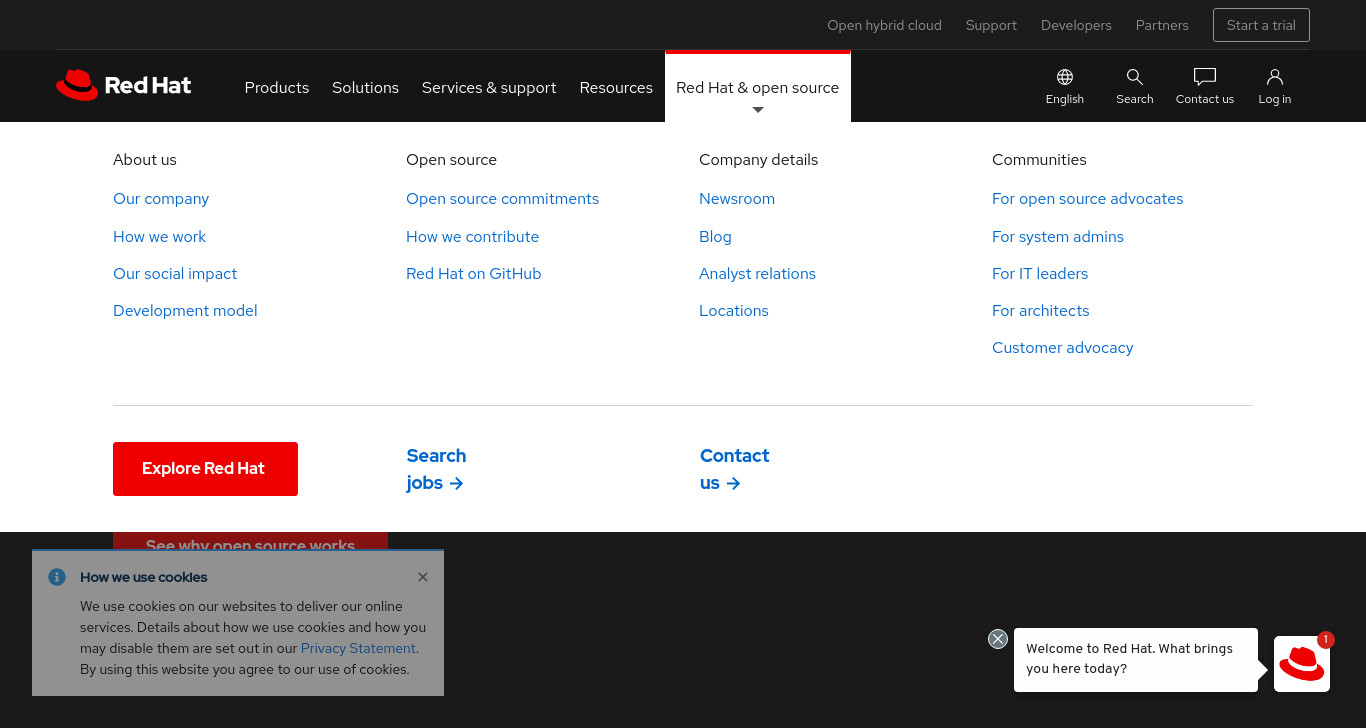
Task: Open Red Hat on GitHub link
Action: pyautogui.click(x=473, y=273)
